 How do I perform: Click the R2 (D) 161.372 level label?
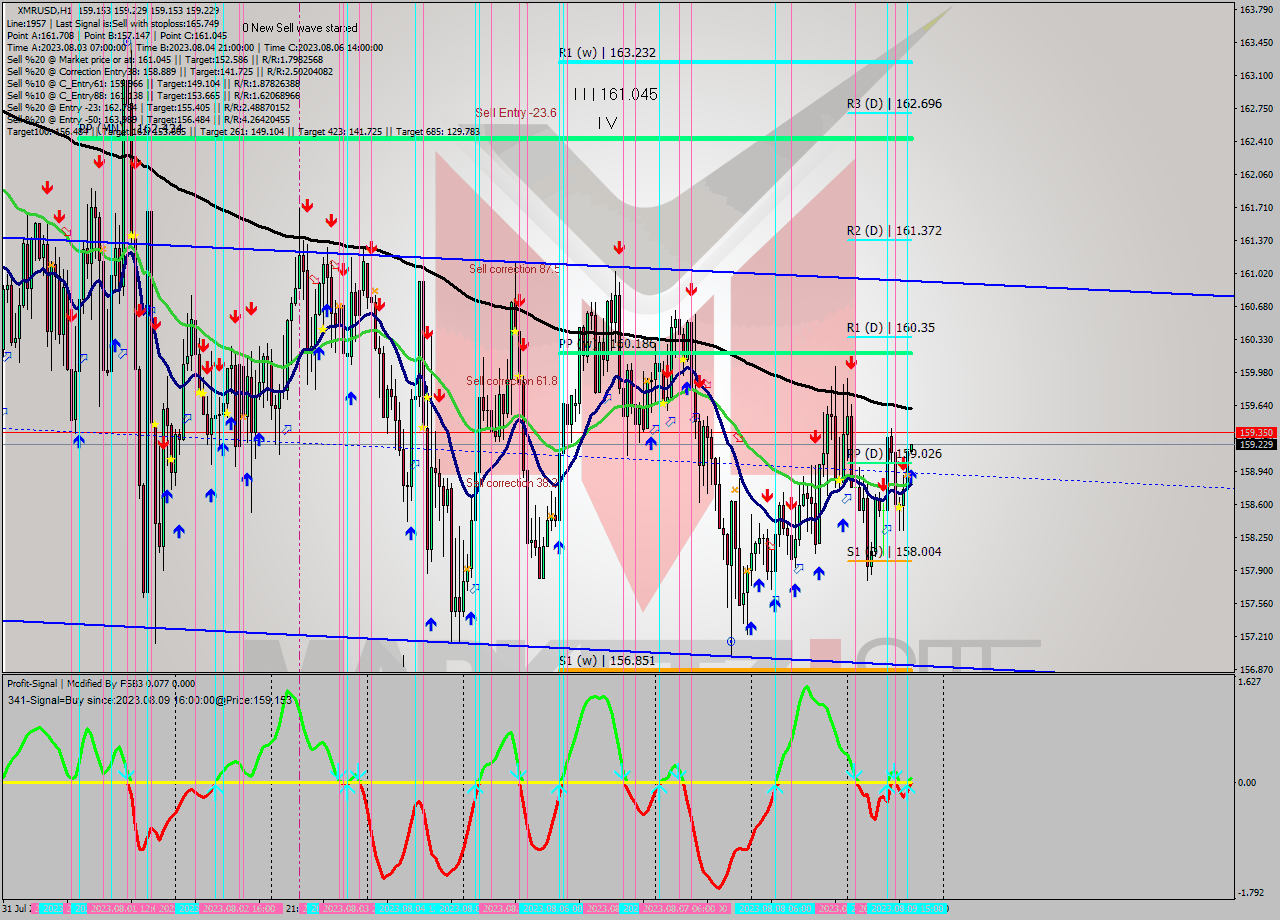(x=894, y=231)
